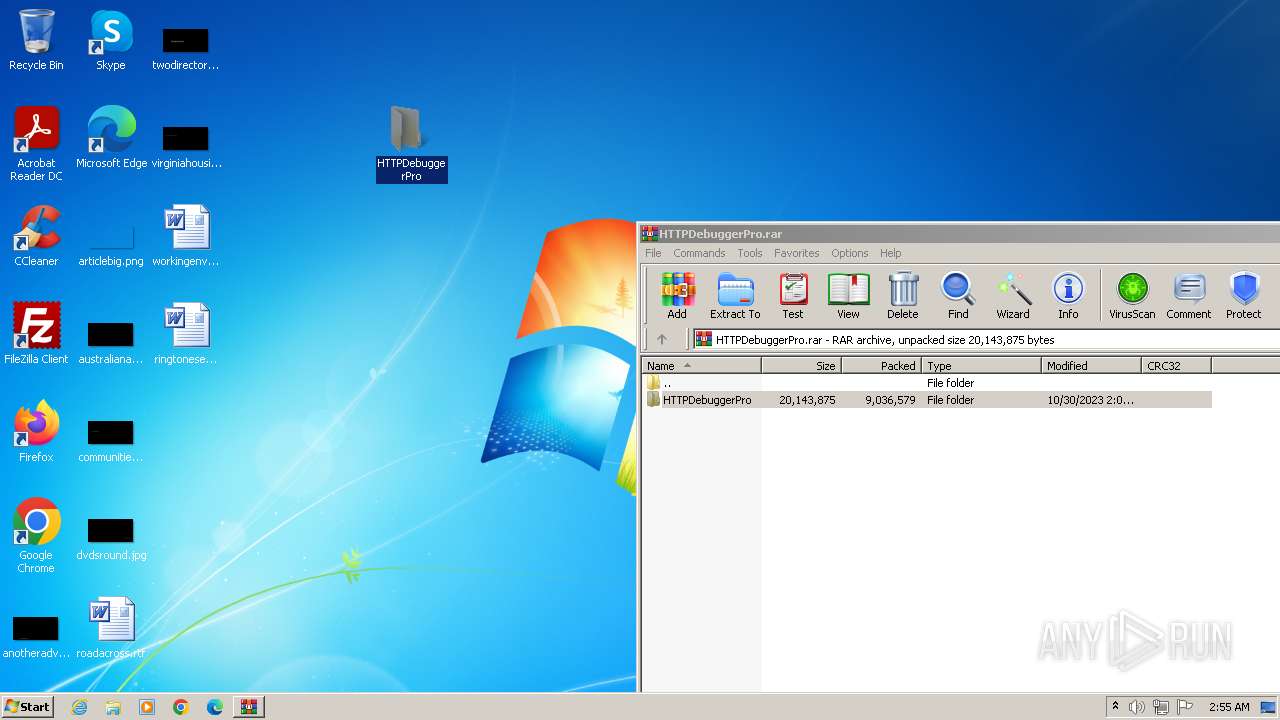Click the View toolbar icon
The width and height of the screenshot is (1280, 720).
click(x=848, y=296)
